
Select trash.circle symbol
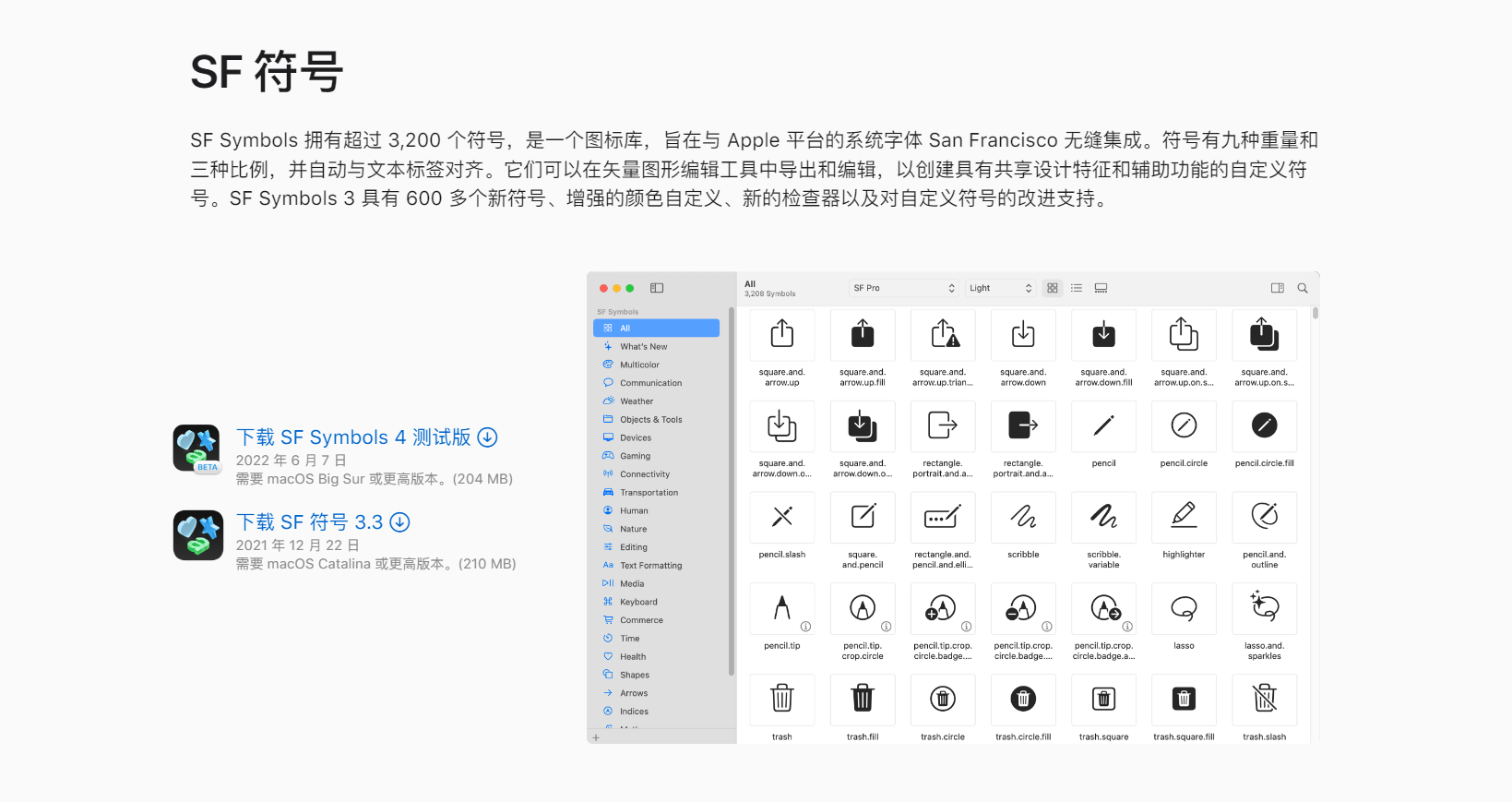coord(943,700)
